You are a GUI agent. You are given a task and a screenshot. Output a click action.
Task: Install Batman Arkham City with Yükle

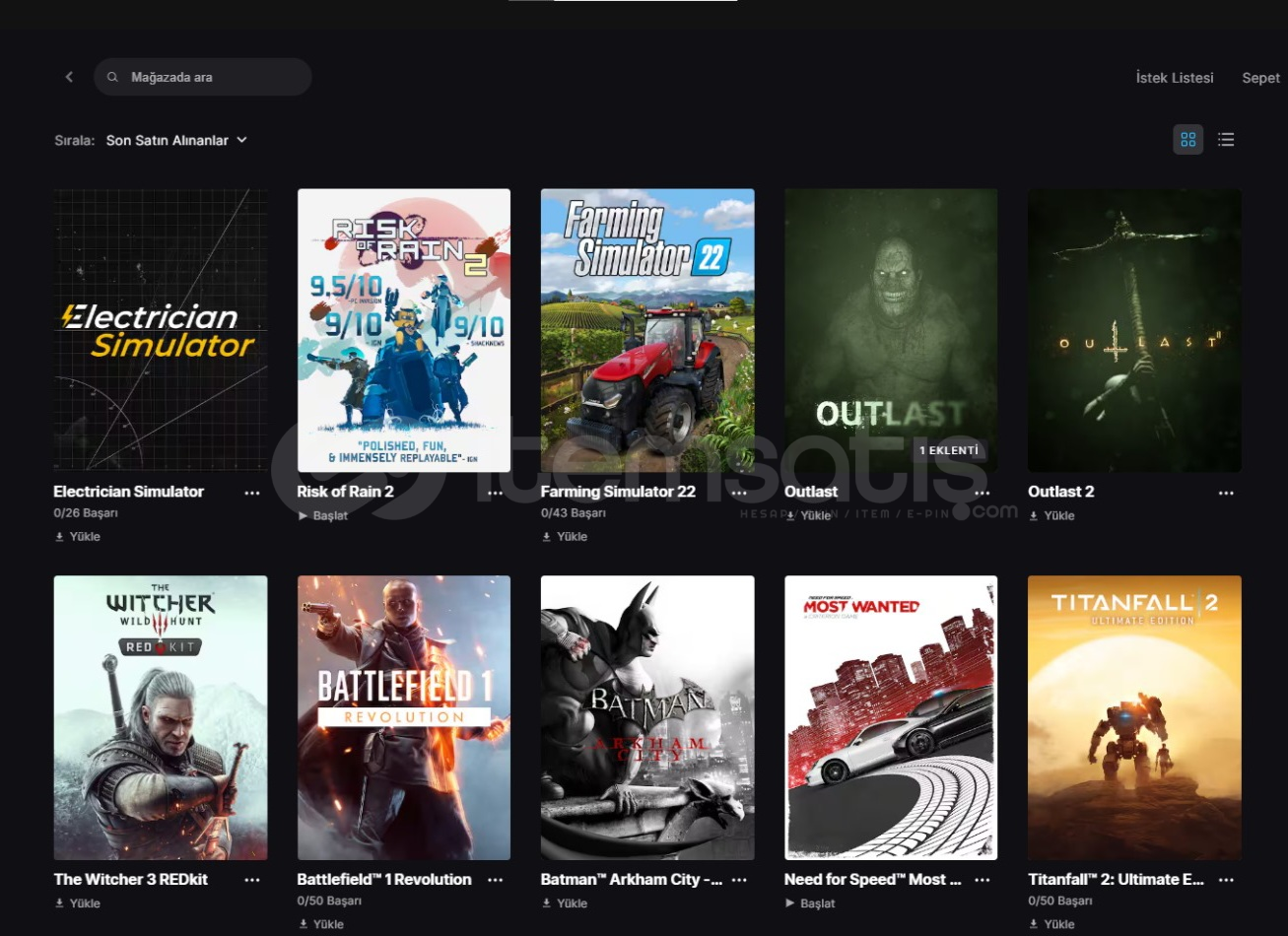tap(565, 903)
